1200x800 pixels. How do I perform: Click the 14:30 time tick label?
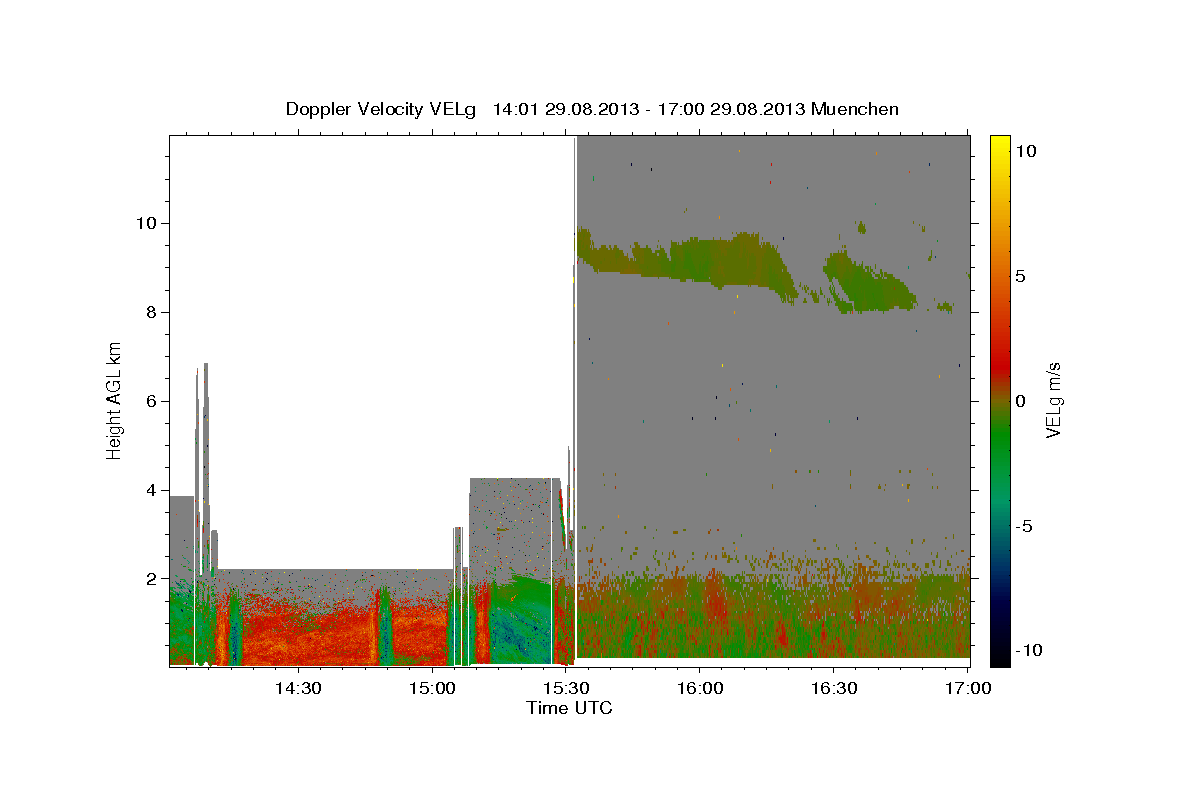point(297,688)
